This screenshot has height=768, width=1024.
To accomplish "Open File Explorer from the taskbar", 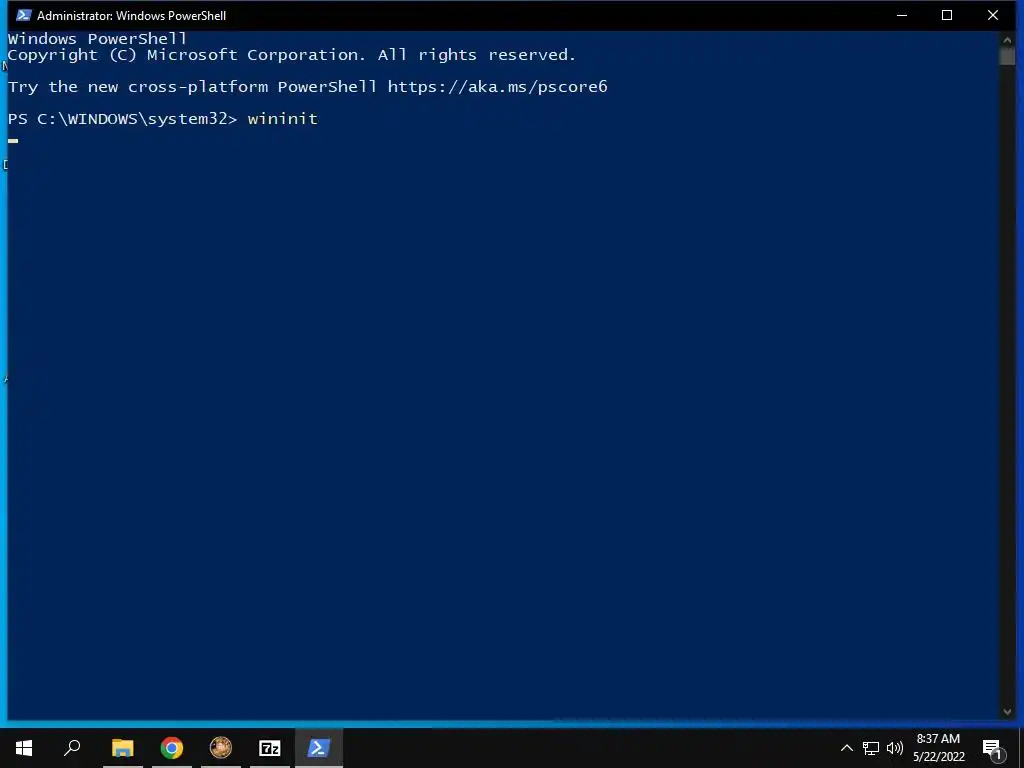I will coord(122,748).
